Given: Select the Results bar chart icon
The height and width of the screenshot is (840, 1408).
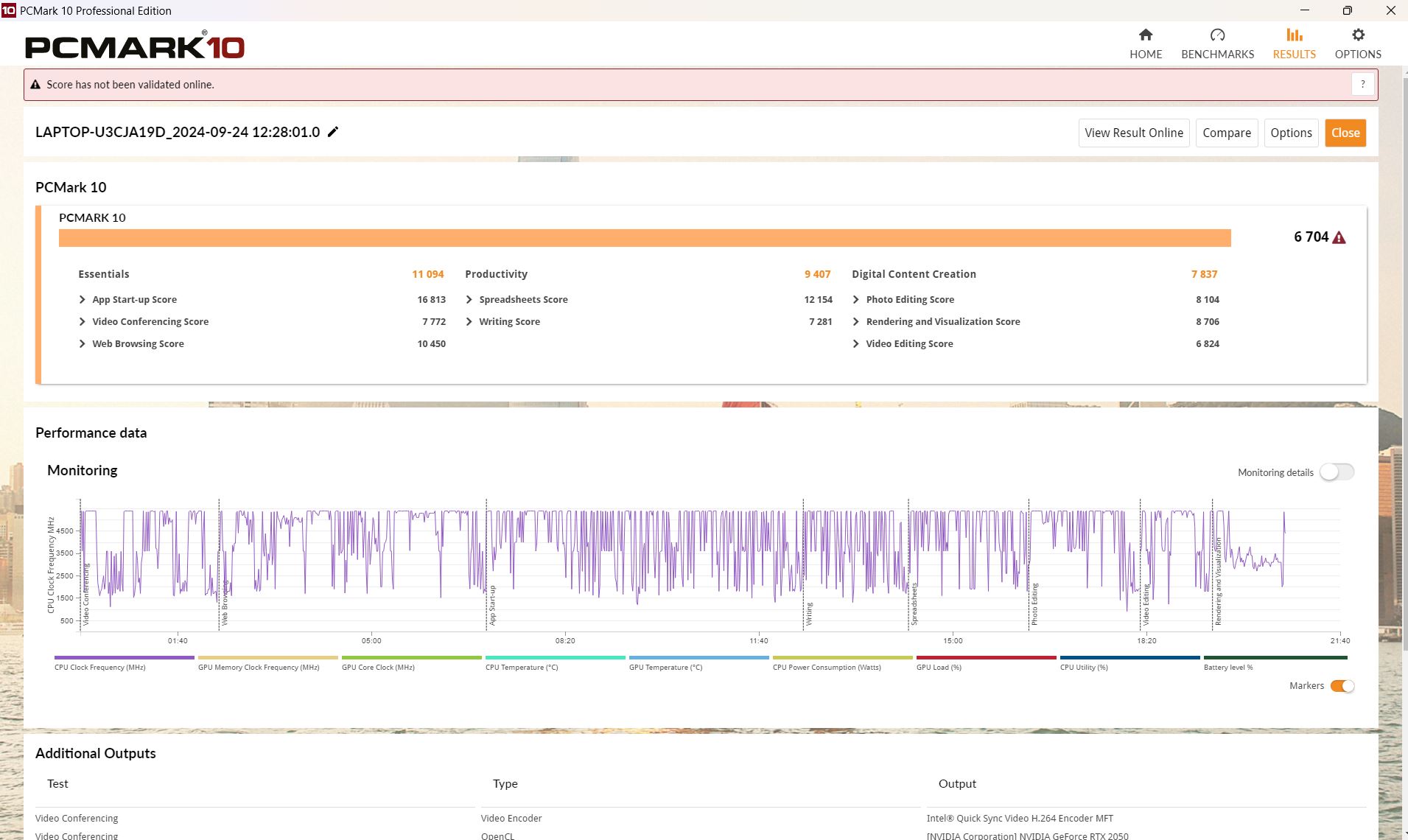Looking at the screenshot, I should [x=1294, y=35].
